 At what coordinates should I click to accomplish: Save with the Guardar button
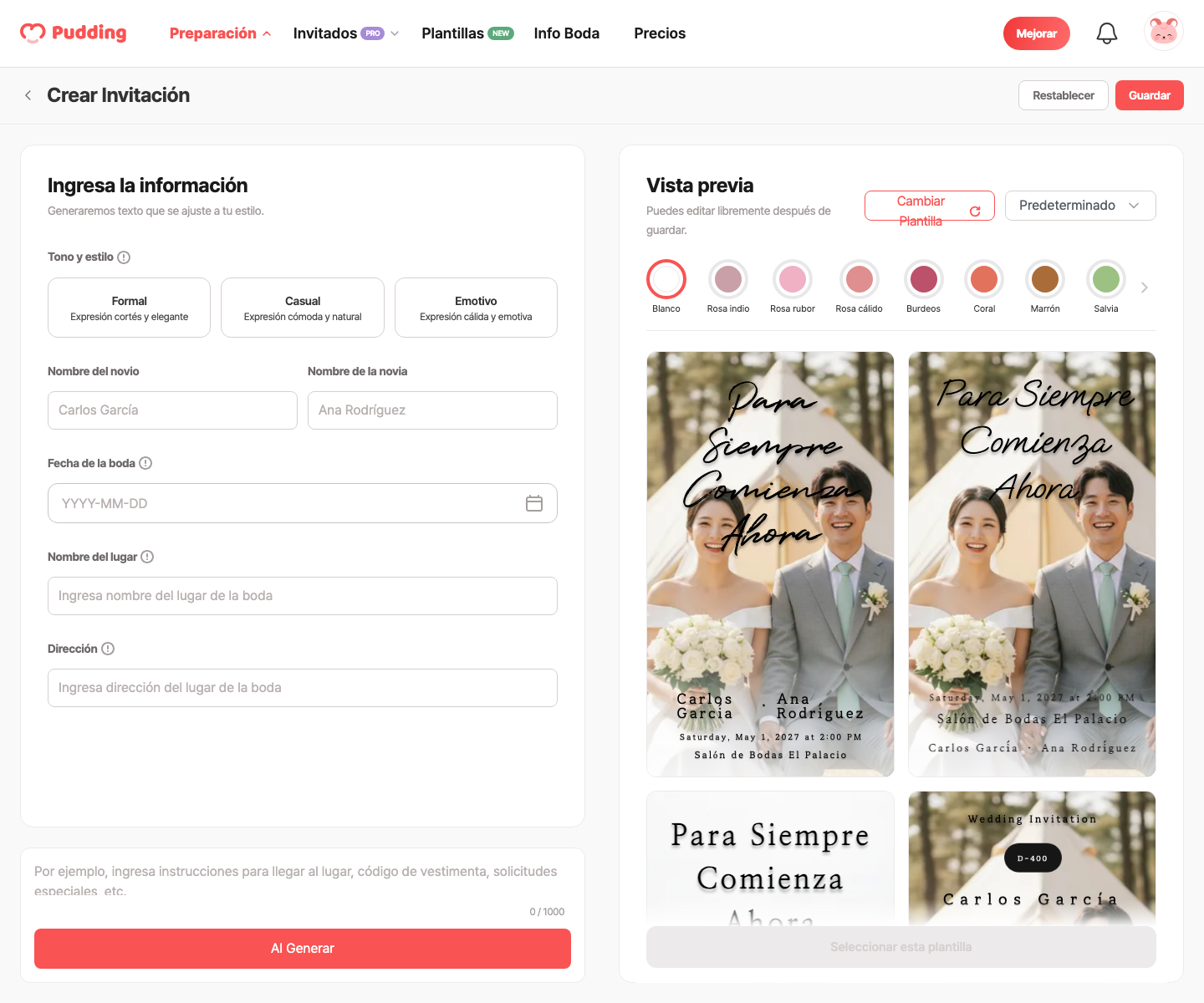(x=1150, y=95)
